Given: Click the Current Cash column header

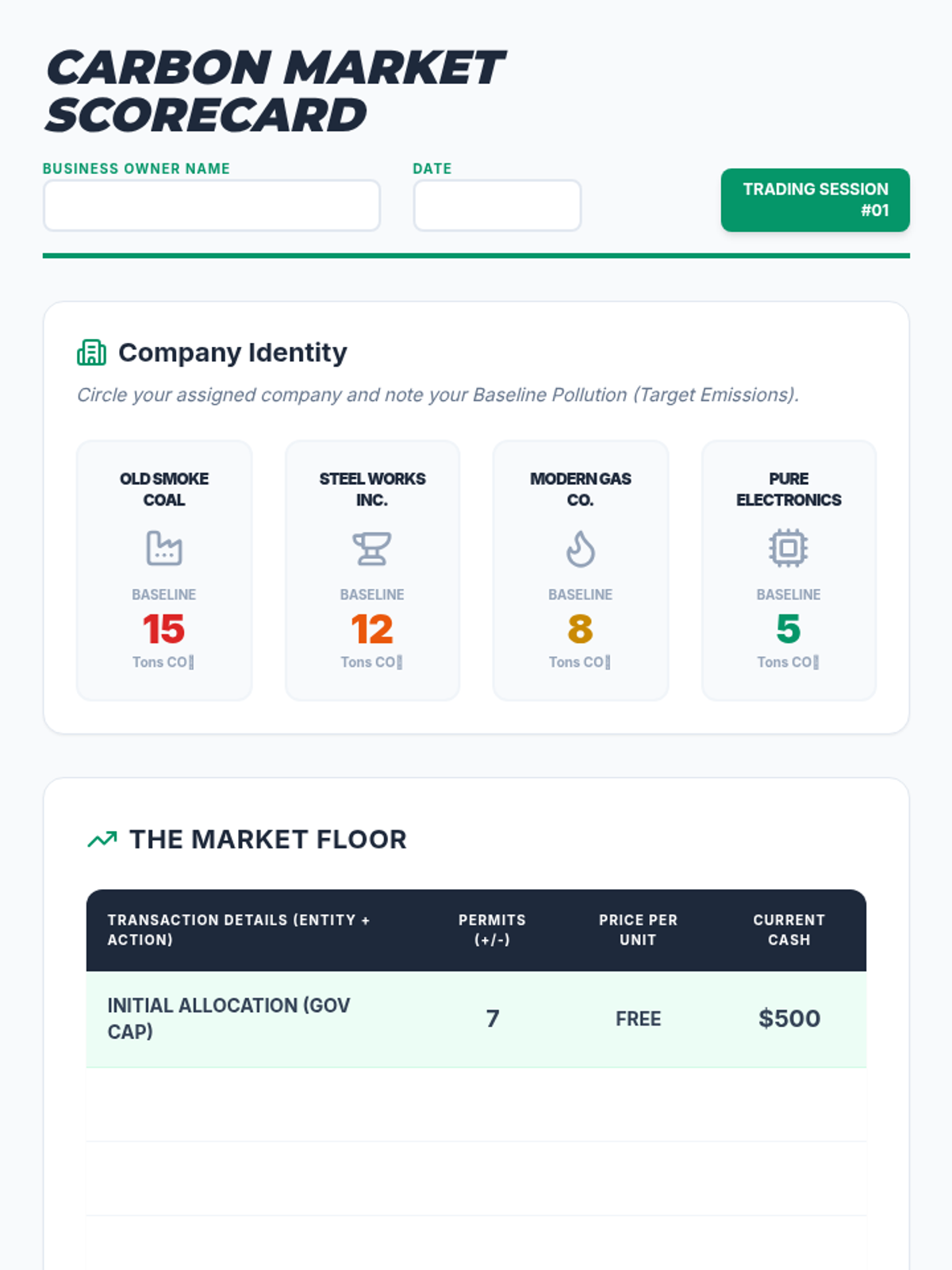Looking at the screenshot, I should [x=789, y=929].
